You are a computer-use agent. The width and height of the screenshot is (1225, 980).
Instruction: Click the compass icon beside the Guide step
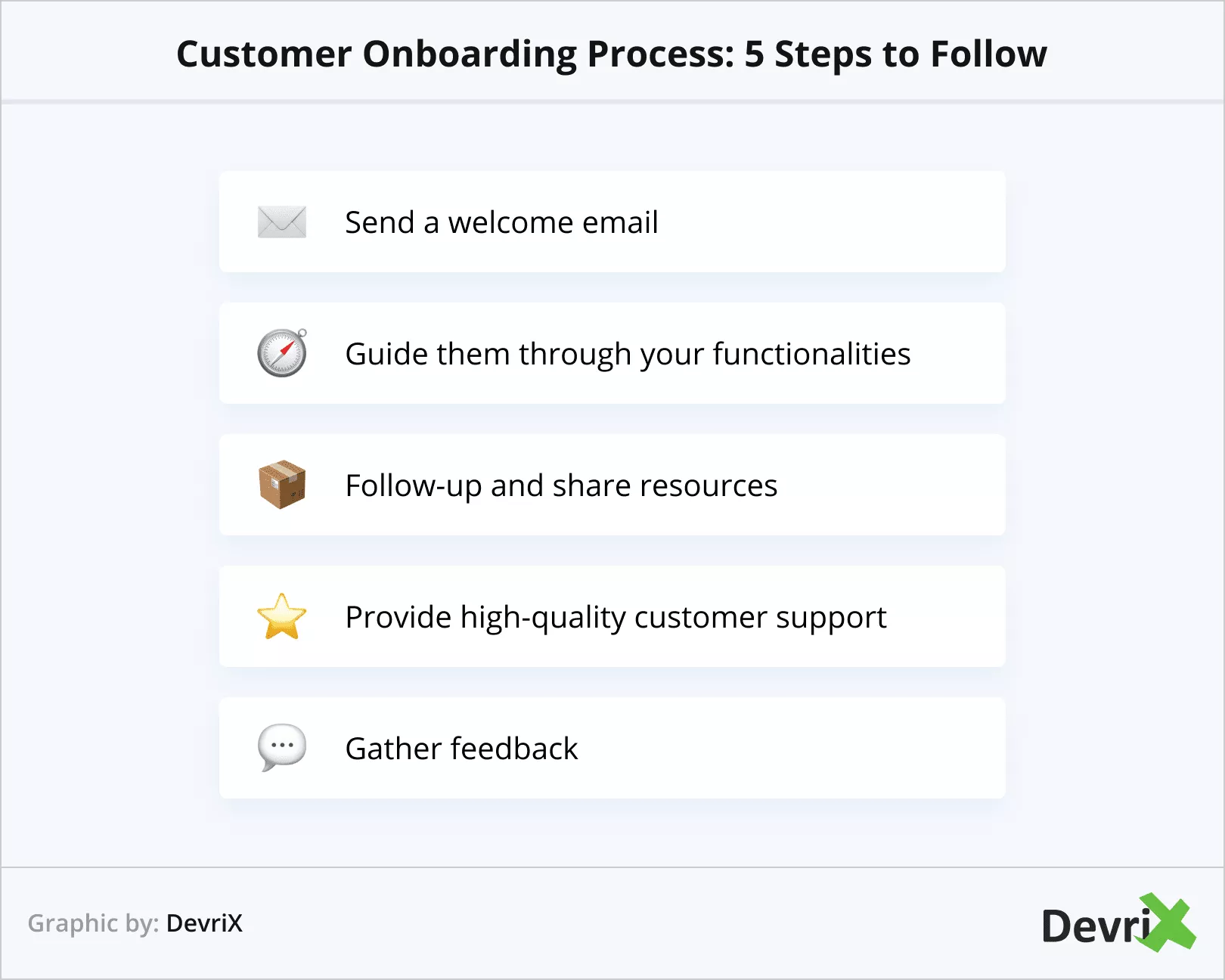point(282,353)
